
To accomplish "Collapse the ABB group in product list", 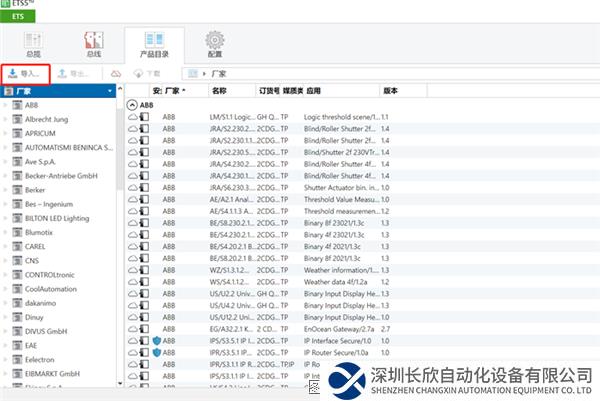I will tap(133, 104).
